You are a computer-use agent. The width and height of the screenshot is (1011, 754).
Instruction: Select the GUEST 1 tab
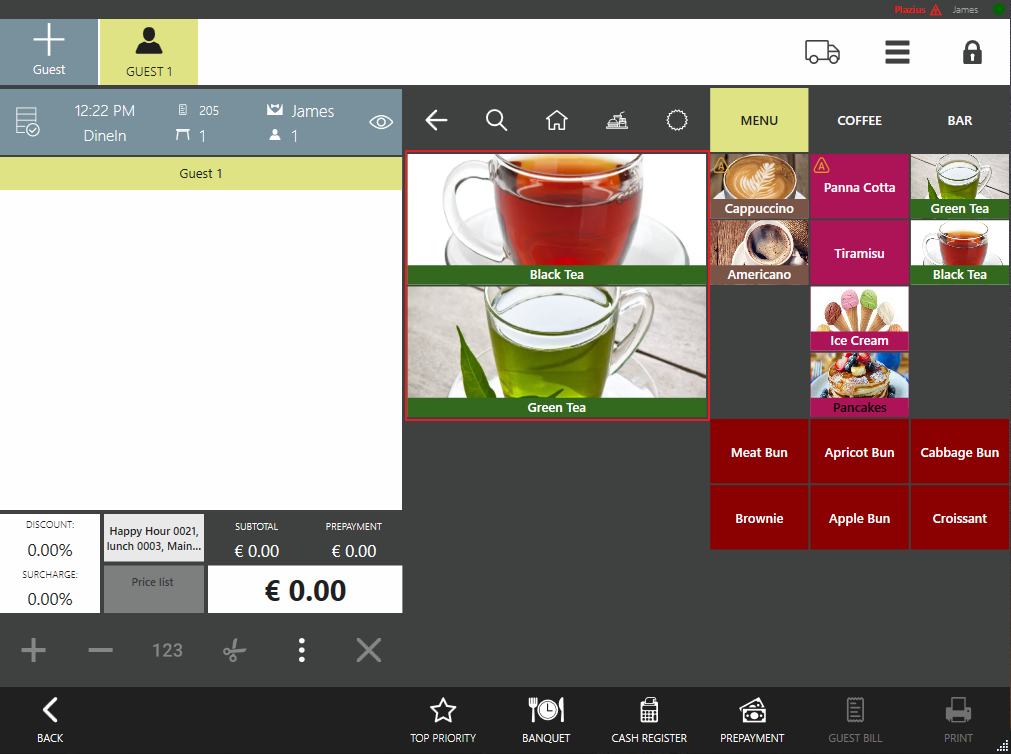coord(149,52)
